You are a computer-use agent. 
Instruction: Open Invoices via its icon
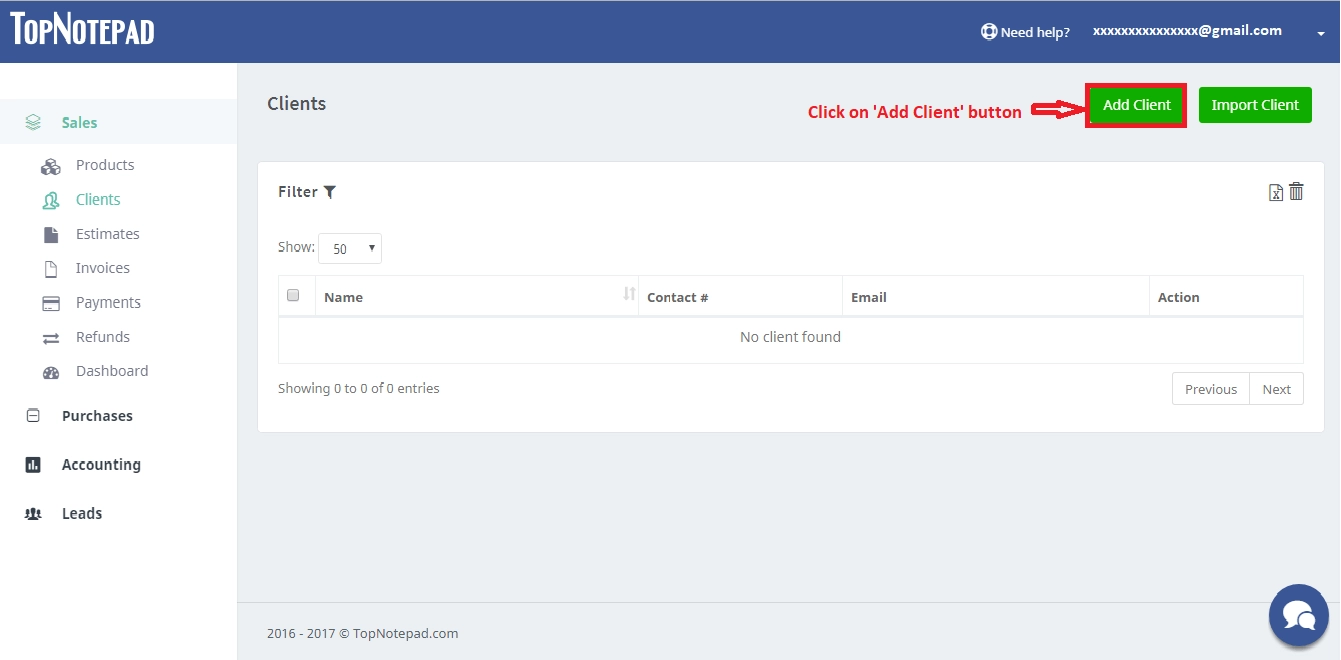51,268
